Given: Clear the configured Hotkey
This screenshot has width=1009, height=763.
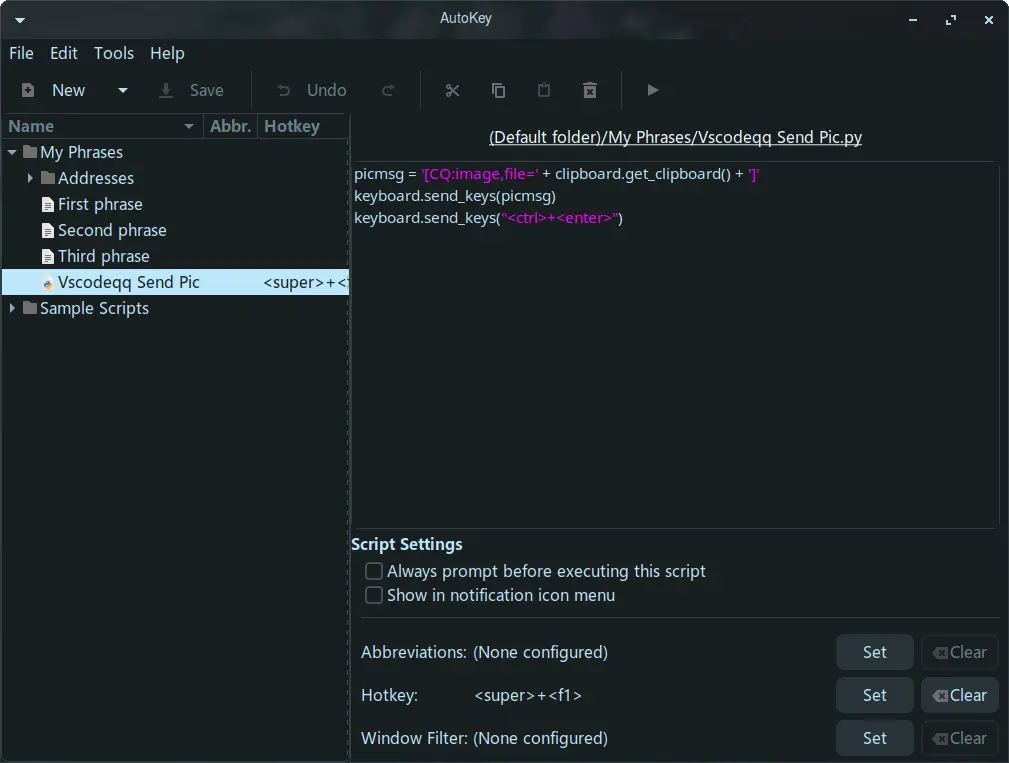Looking at the screenshot, I should tap(959, 695).
